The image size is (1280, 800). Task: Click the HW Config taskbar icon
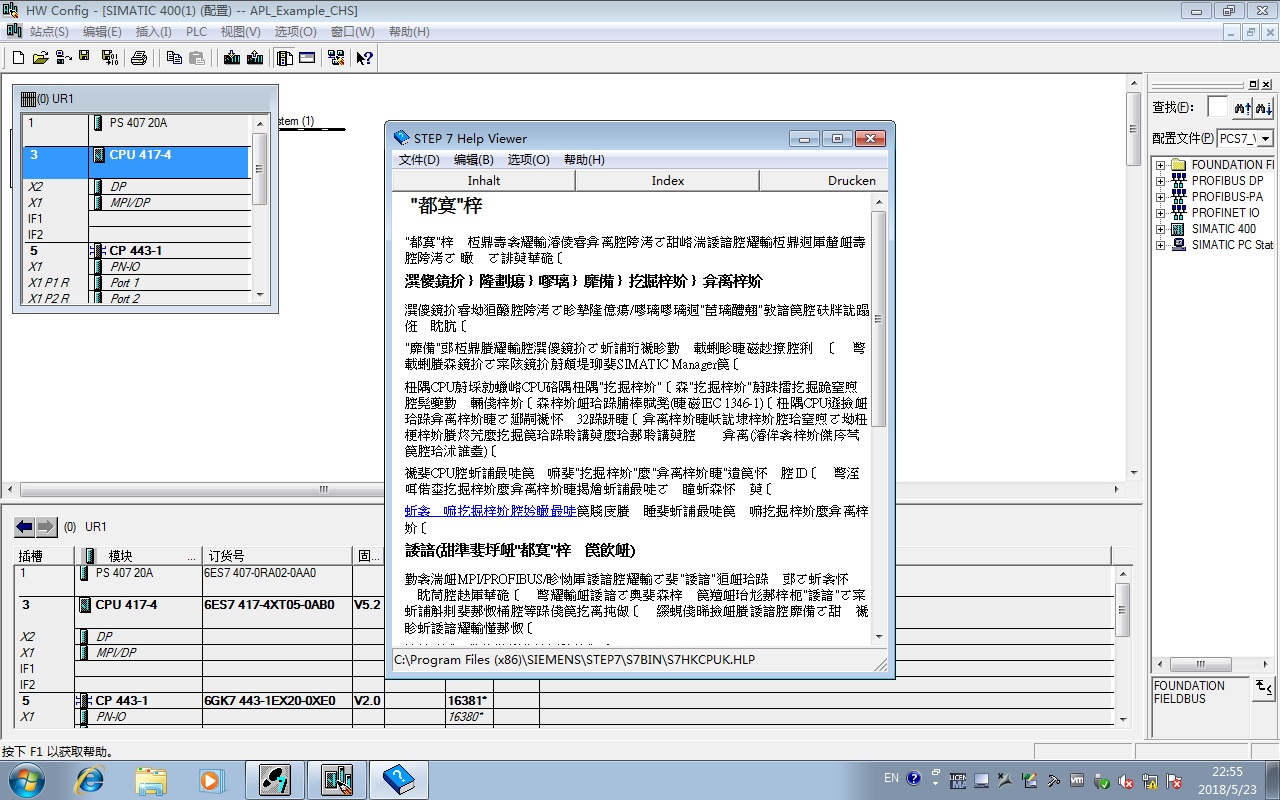coord(337,778)
